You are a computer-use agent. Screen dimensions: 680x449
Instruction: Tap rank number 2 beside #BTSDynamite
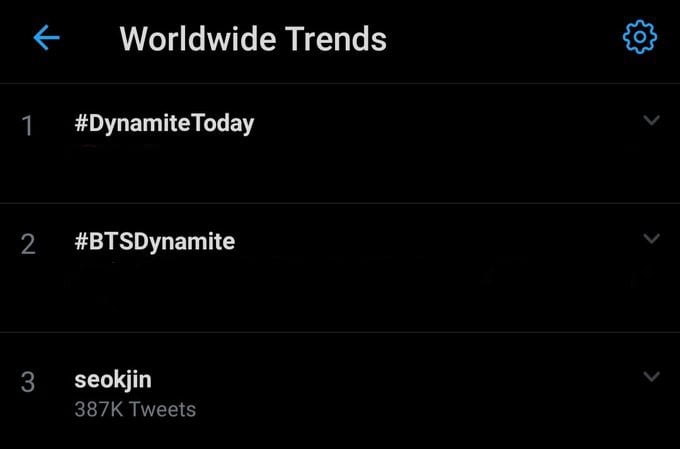(28, 244)
